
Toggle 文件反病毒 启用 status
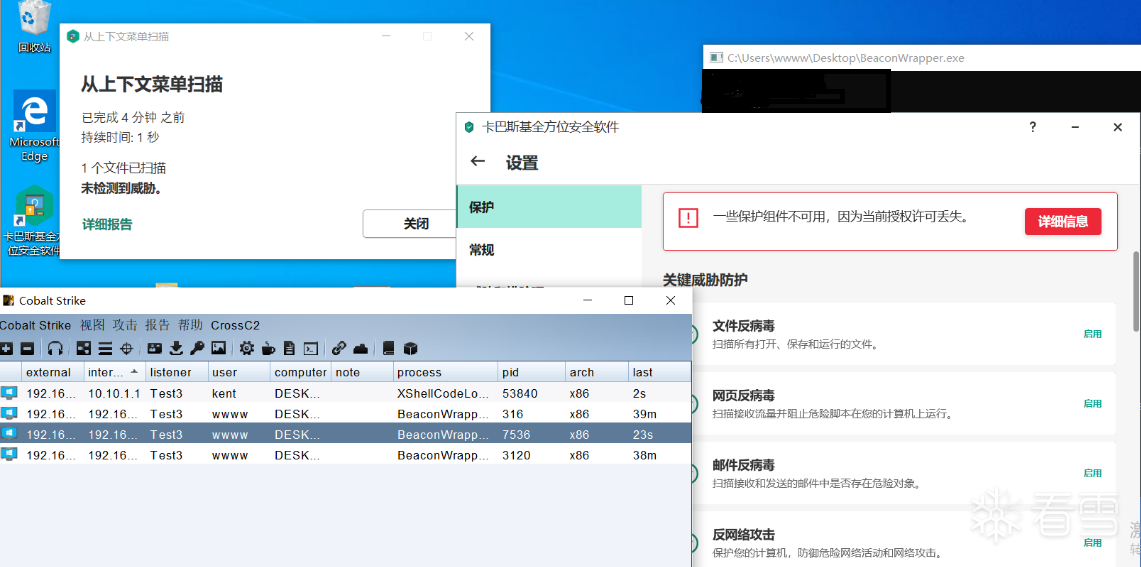click(1092, 334)
